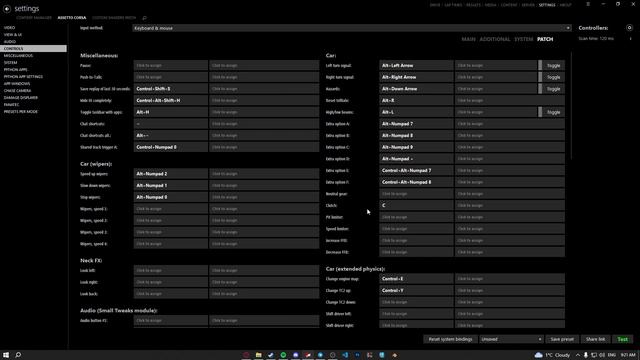Click the Share link button
The height and width of the screenshot is (360, 640).
click(596, 339)
